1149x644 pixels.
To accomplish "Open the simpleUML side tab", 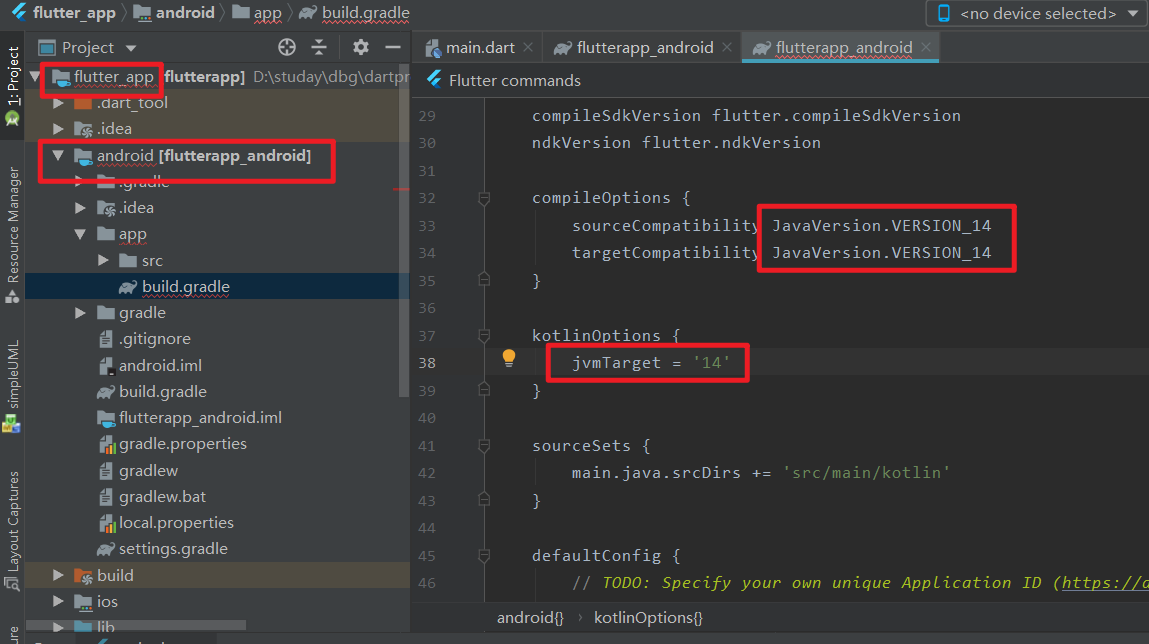I will pyautogui.click(x=12, y=385).
